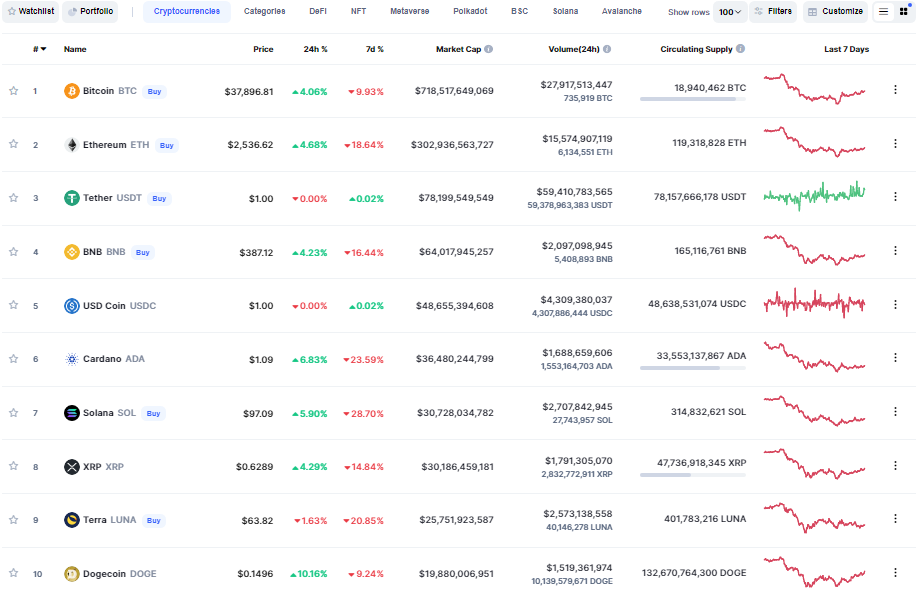Open the three-dot menu for Terra
Screen dimensions: 917x597
[x=895, y=519]
